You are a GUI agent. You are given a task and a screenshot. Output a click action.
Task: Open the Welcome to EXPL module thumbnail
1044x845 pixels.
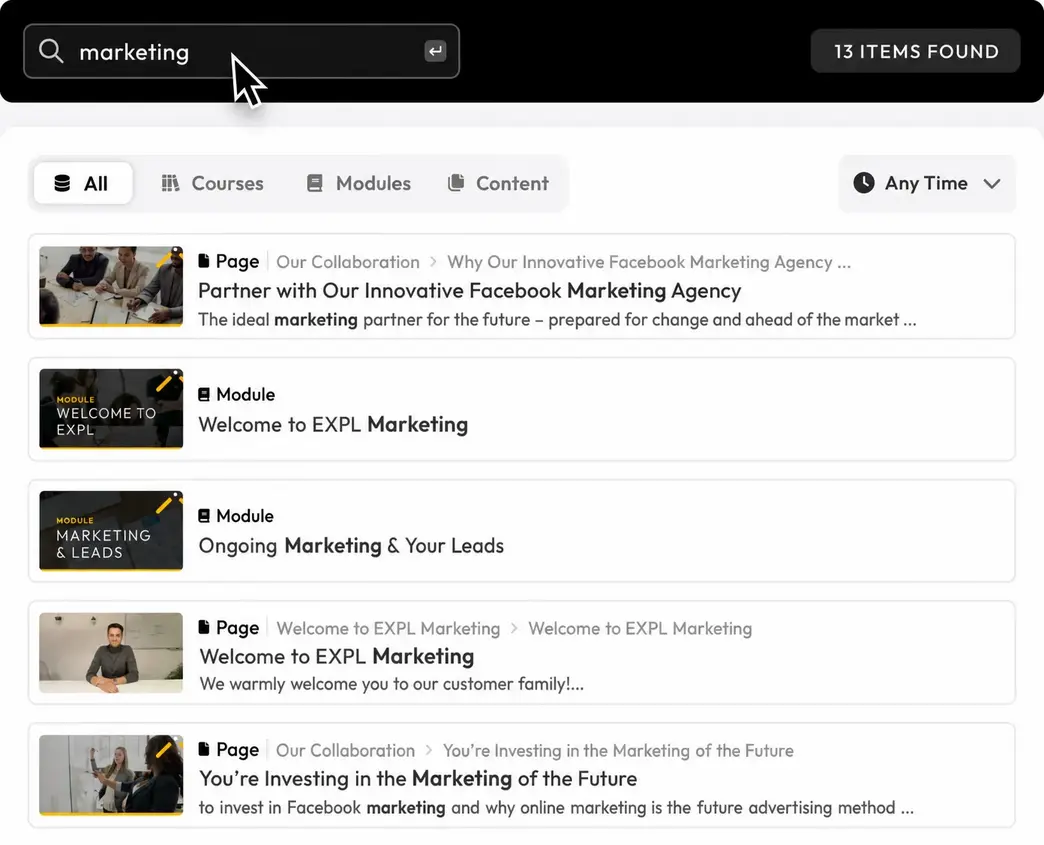coord(111,408)
